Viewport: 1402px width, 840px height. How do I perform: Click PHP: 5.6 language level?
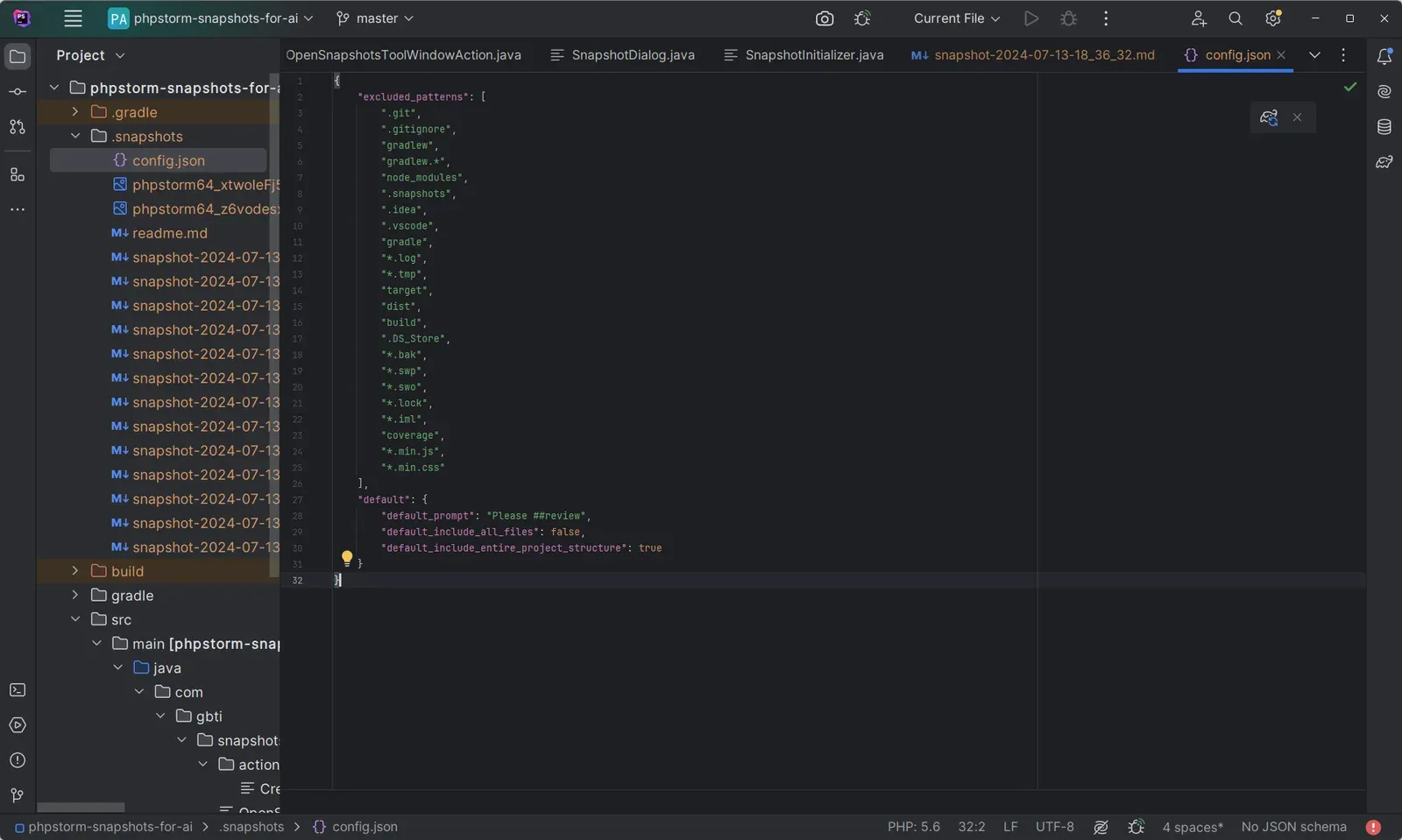[914, 827]
